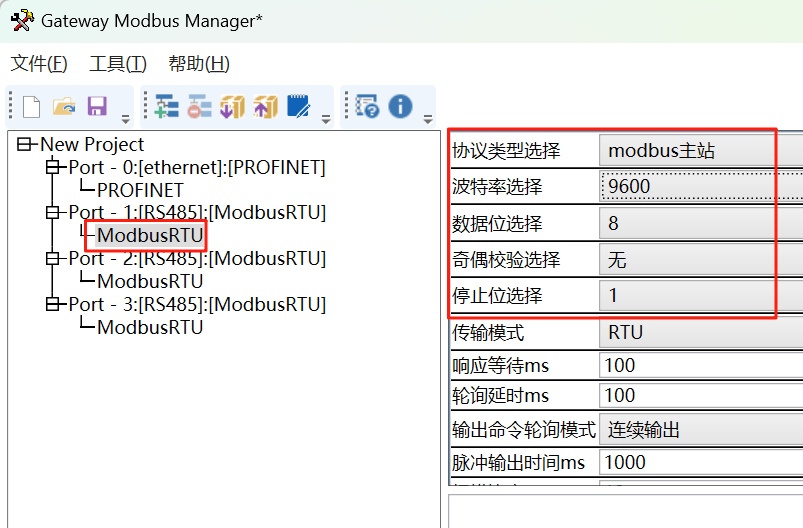803x528 pixels.
Task: Open 输出命令轮询模式 dropdown showing 连续输出
Action: [x=701, y=430]
